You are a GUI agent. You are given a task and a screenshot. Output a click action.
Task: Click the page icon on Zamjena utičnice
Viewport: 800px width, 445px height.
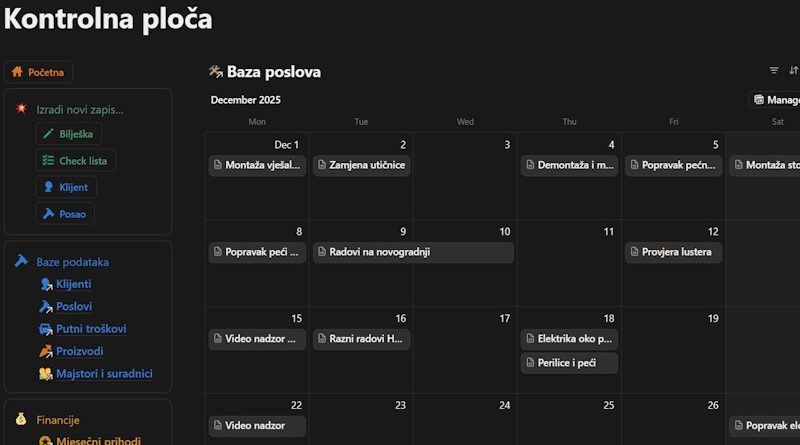click(x=322, y=165)
